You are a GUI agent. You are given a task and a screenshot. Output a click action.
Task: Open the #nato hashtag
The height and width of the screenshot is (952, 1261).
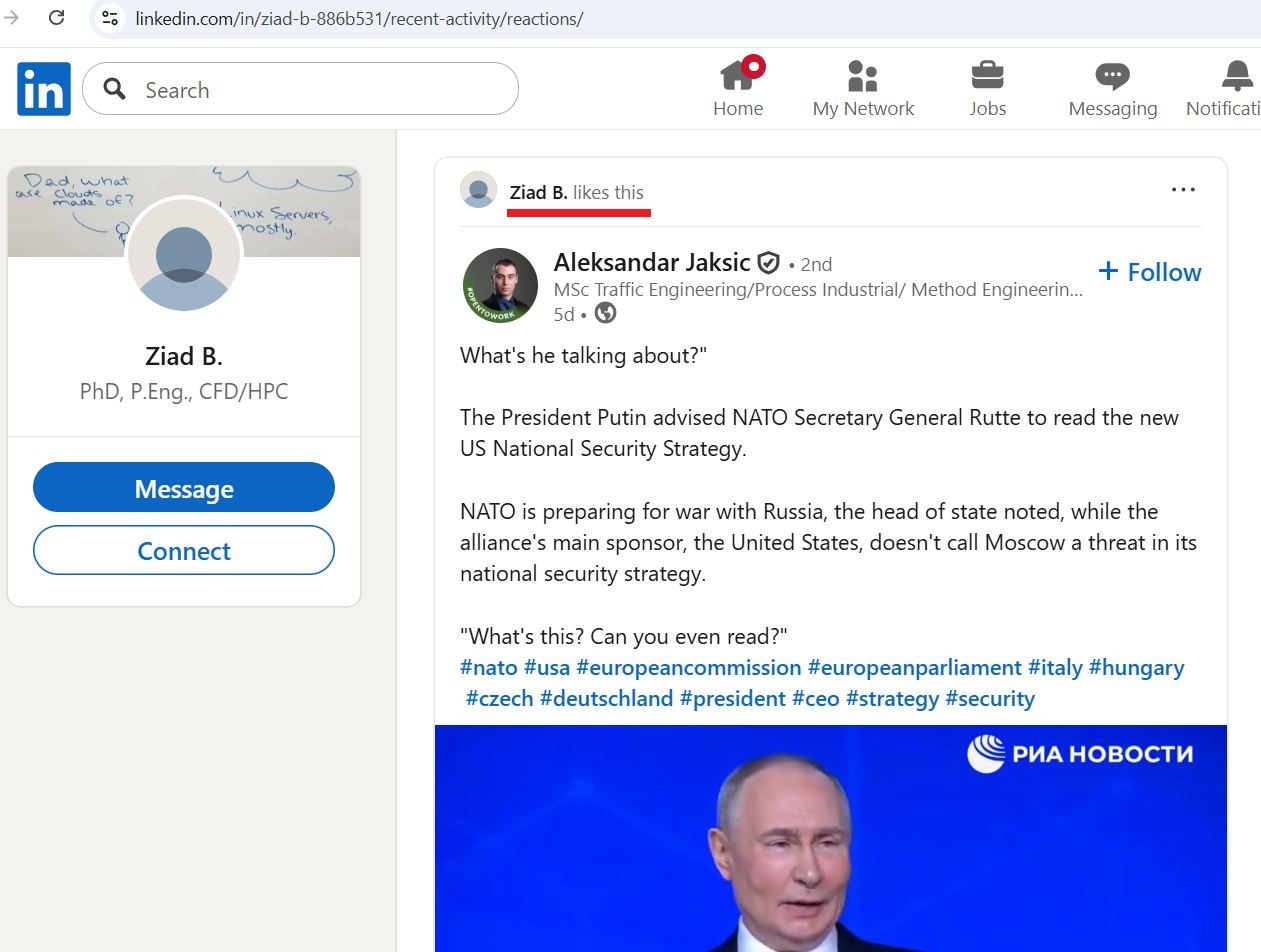(x=488, y=667)
